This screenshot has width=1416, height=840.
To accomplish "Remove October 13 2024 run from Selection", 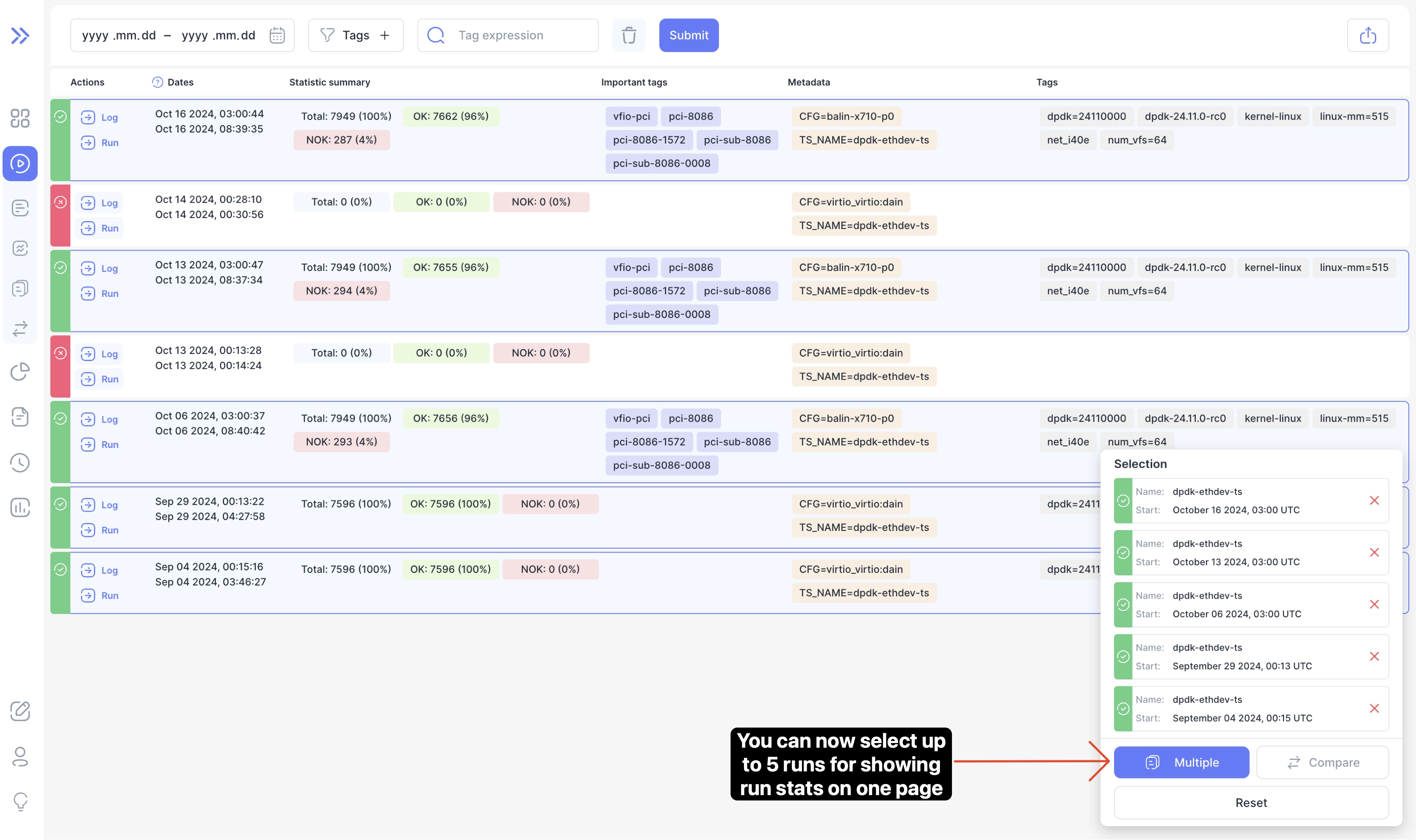I will [x=1374, y=553].
